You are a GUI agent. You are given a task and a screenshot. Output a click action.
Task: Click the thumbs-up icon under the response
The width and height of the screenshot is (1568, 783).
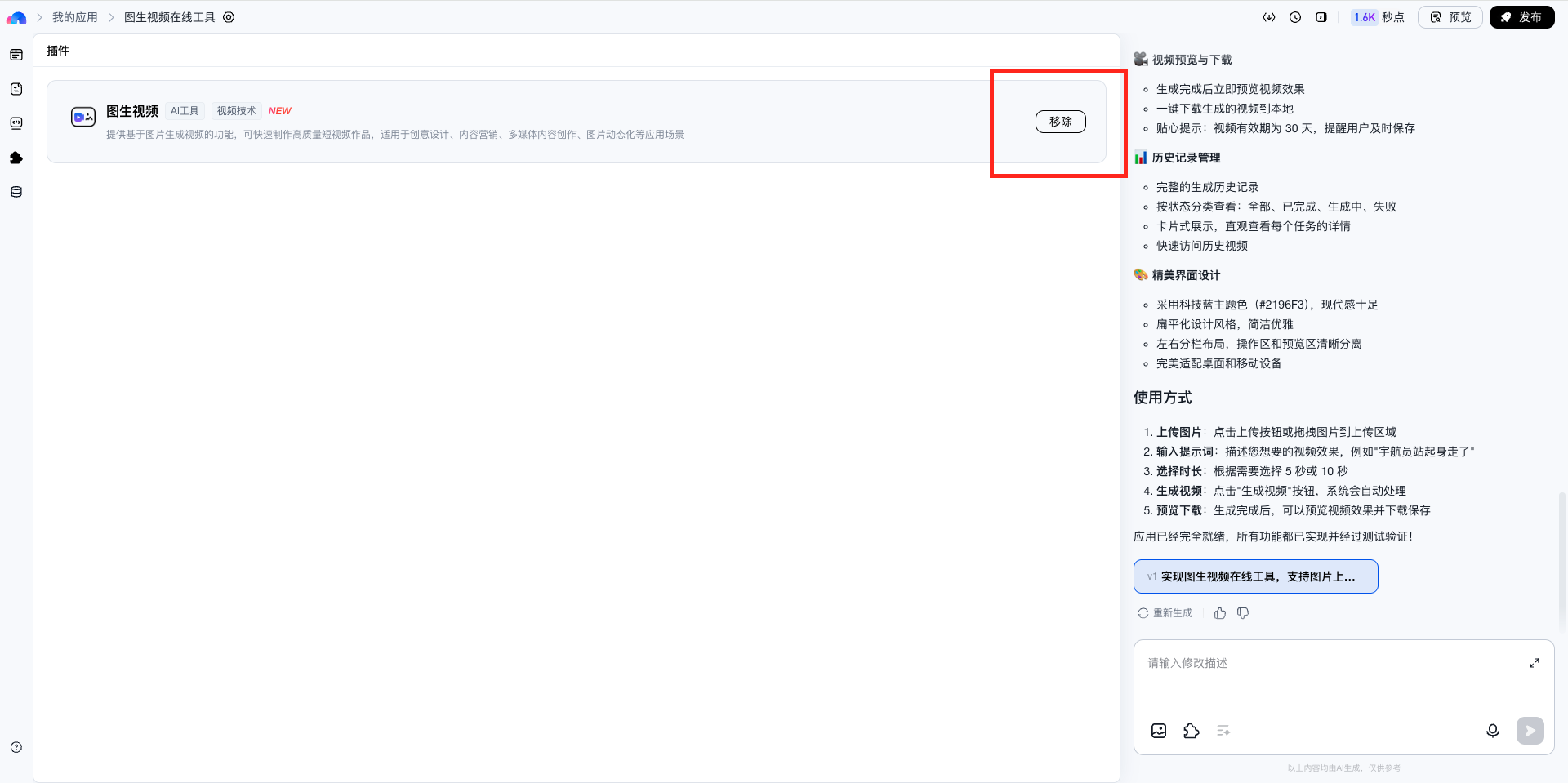click(x=1220, y=613)
